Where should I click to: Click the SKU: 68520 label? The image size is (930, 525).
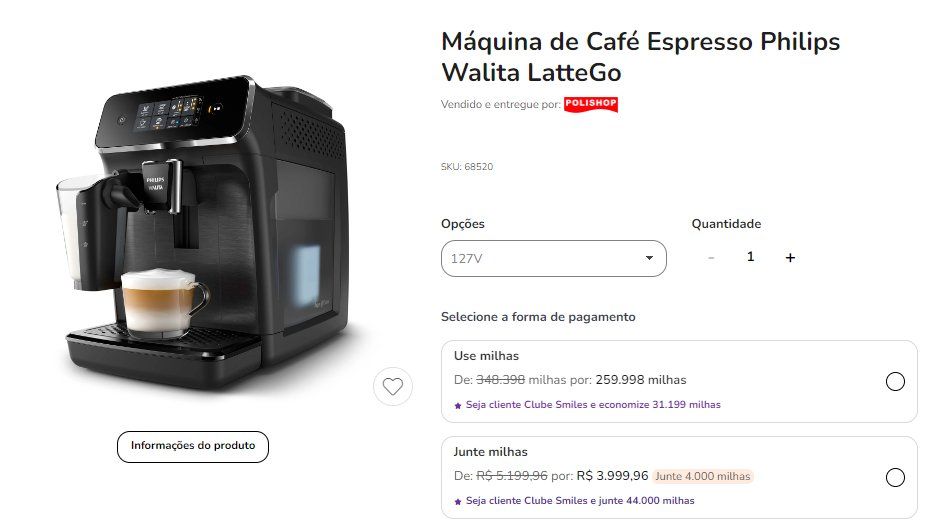467,167
